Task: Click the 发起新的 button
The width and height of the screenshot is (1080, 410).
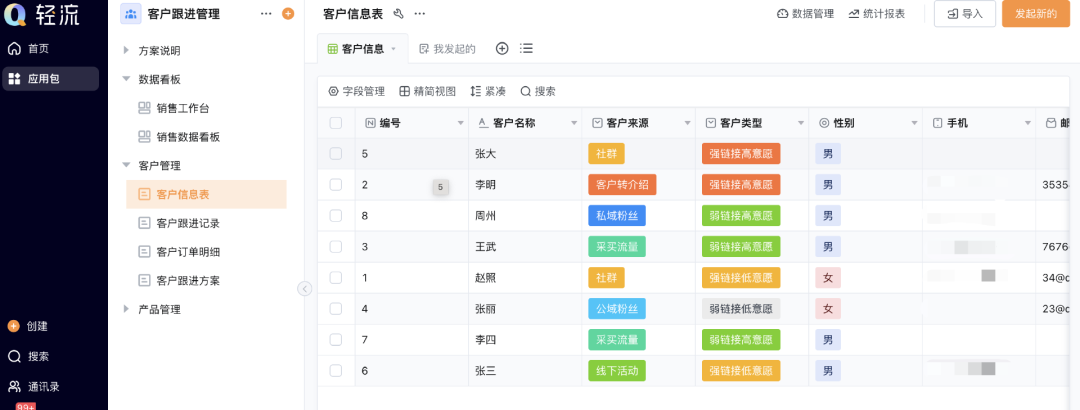Action: [x=1035, y=14]
